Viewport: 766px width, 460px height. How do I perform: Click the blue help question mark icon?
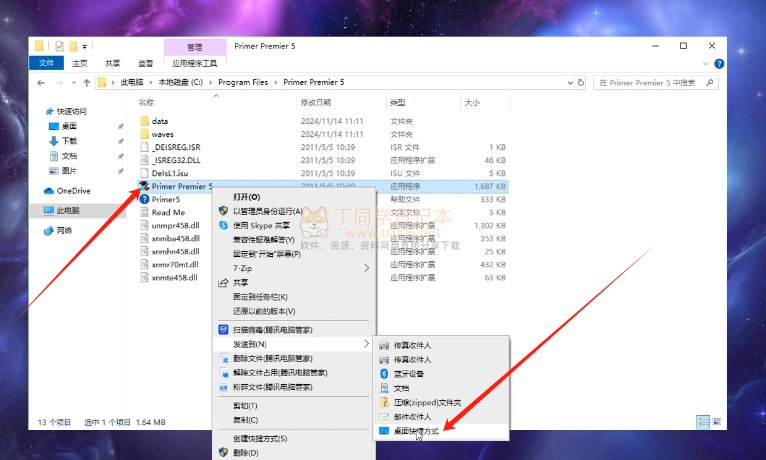(719, 63)
